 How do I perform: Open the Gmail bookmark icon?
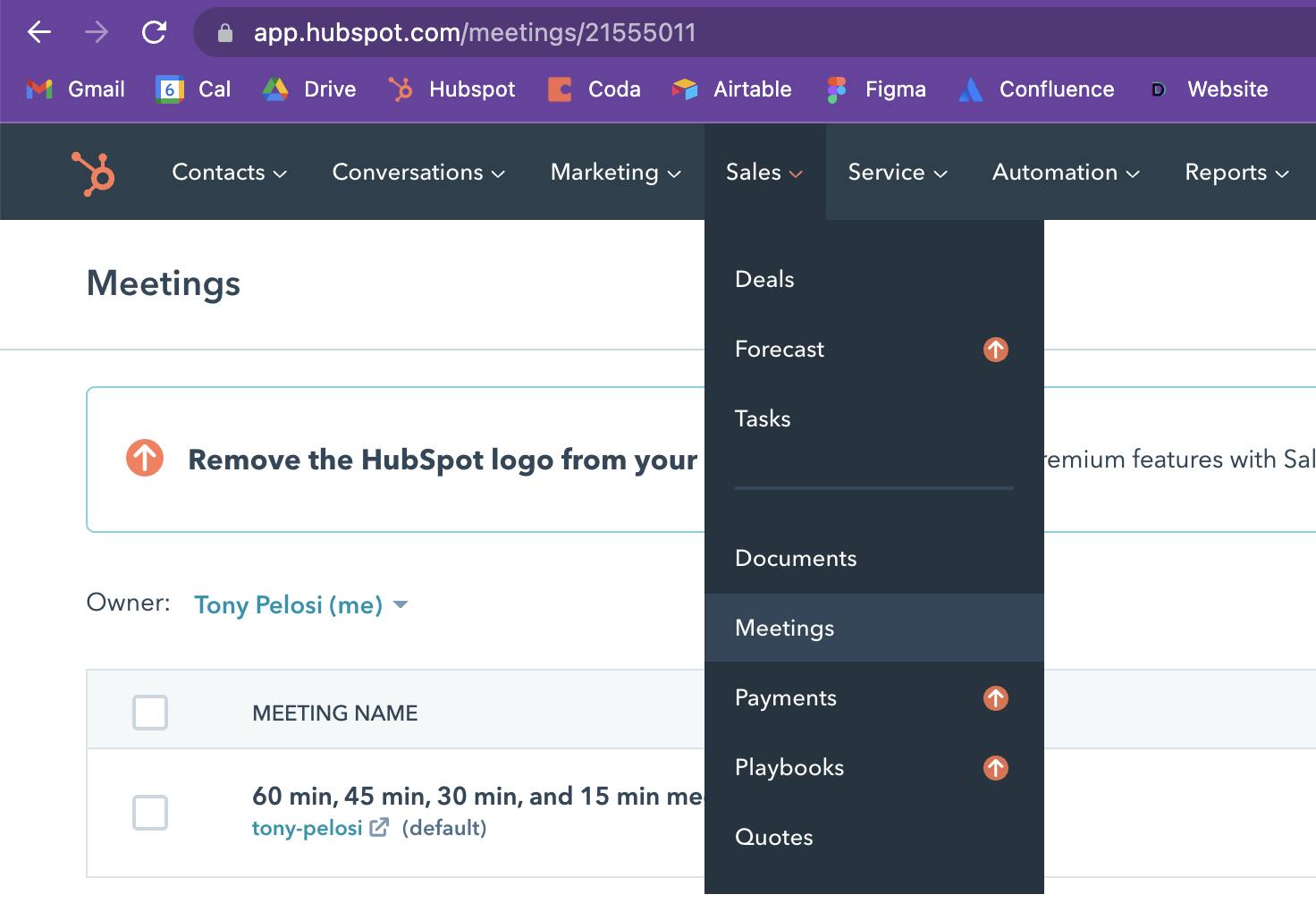39,89
